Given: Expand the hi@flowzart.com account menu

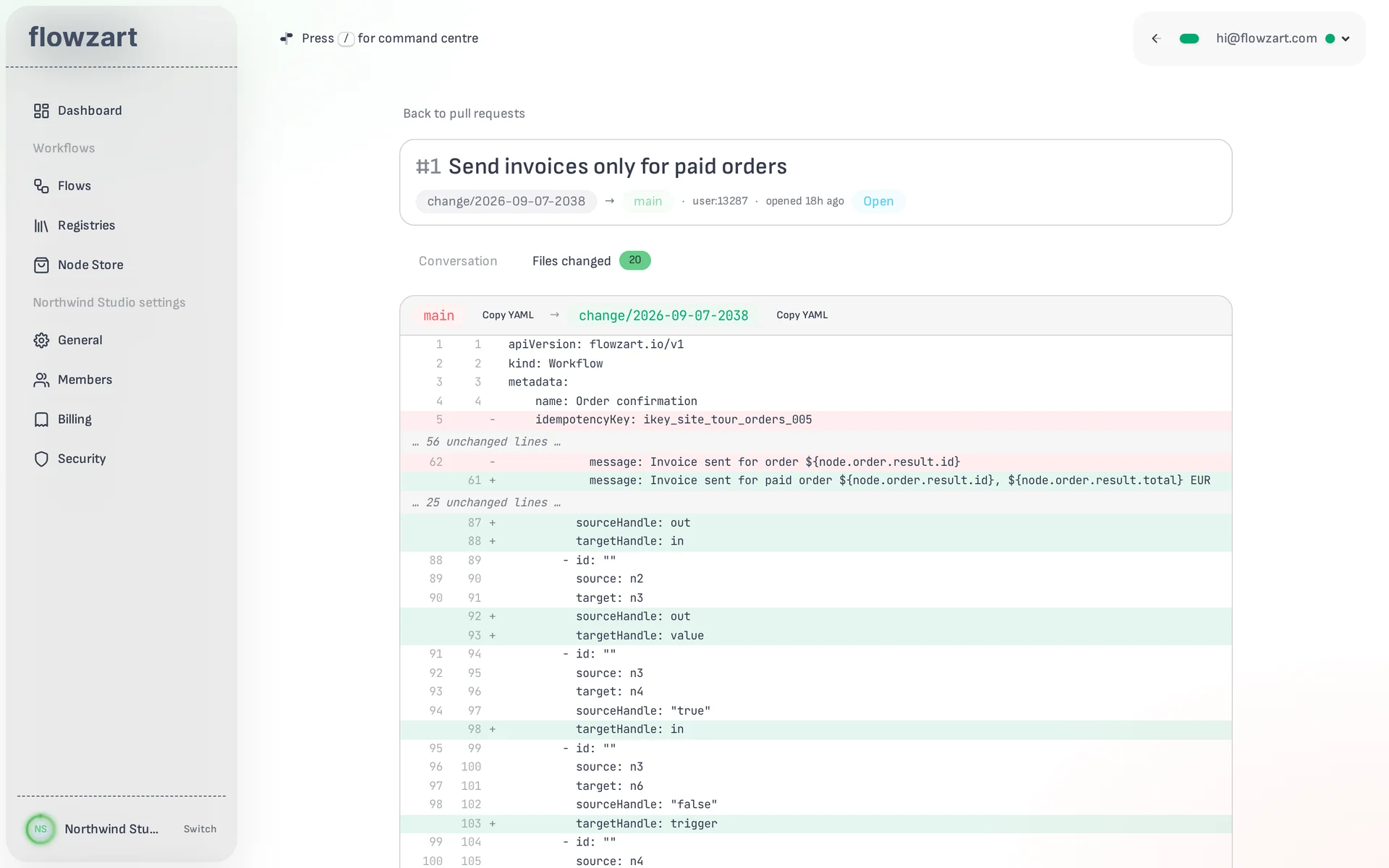Looking at the screenshot, I should [x=1346, y=39].
